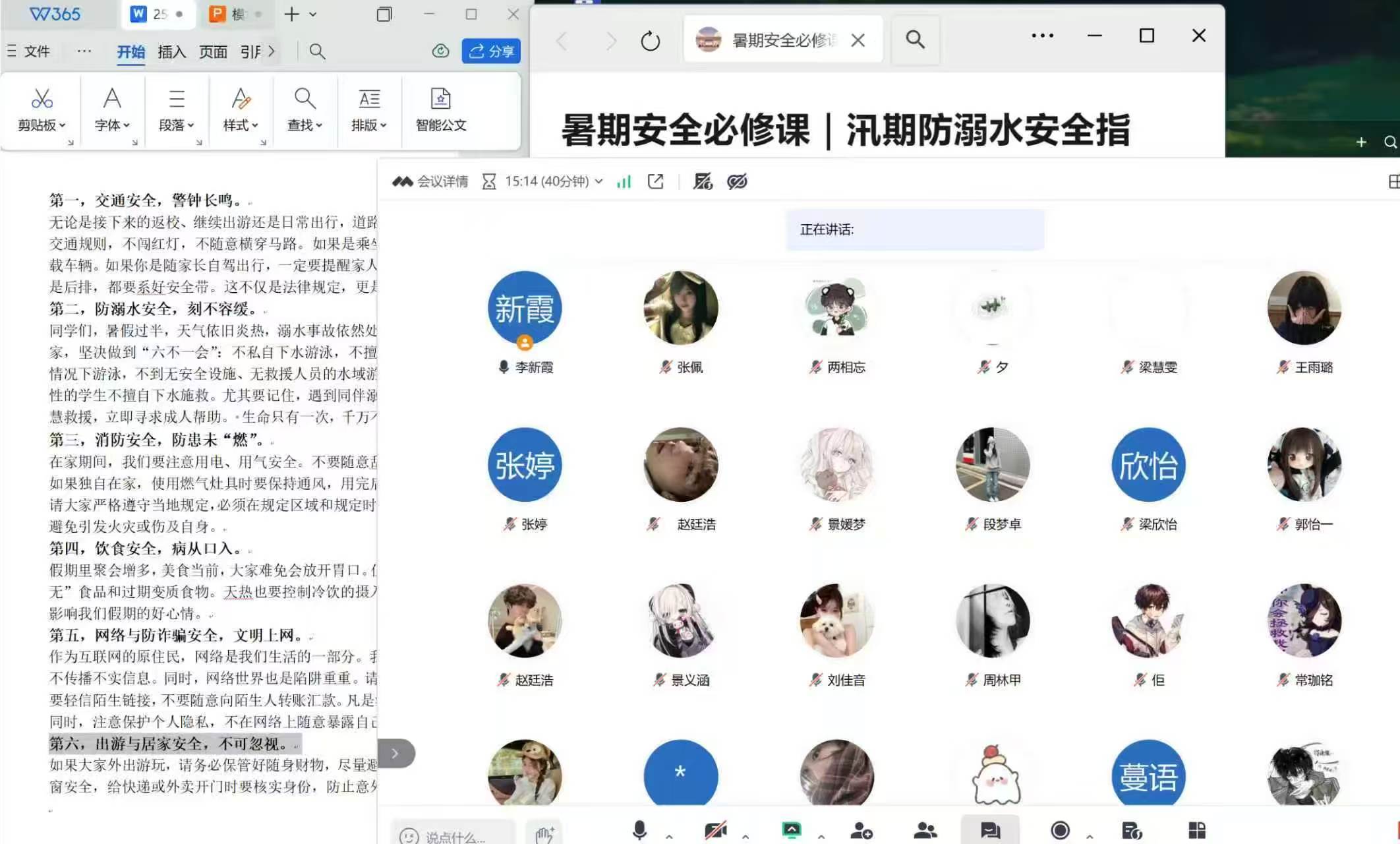Screen dimensions: 1400x844
Task: Open the 文件 file menu in WPS
Action: pyautogui.click(x=29, y=51)
